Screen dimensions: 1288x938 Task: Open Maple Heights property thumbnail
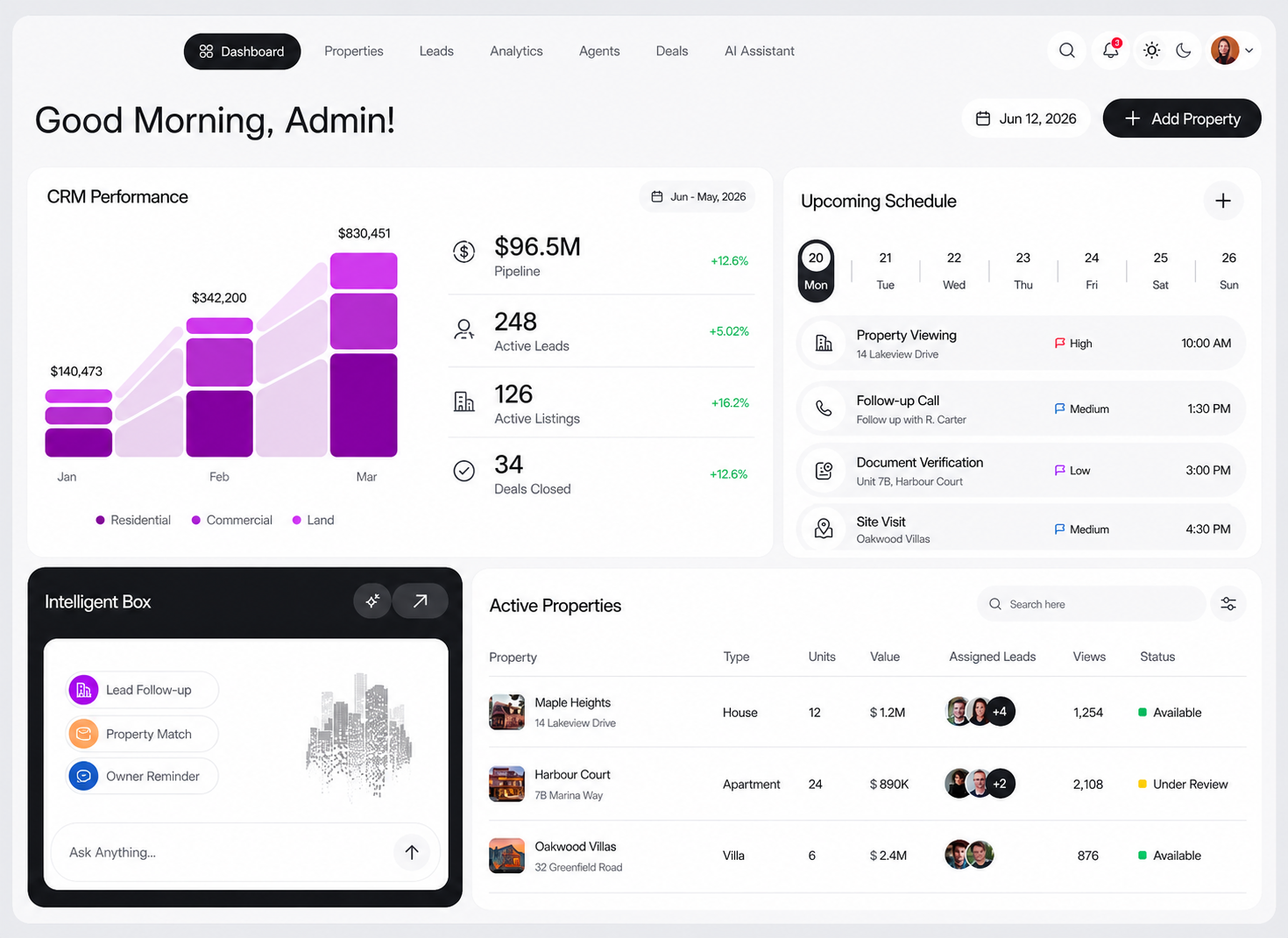(506, 712)
